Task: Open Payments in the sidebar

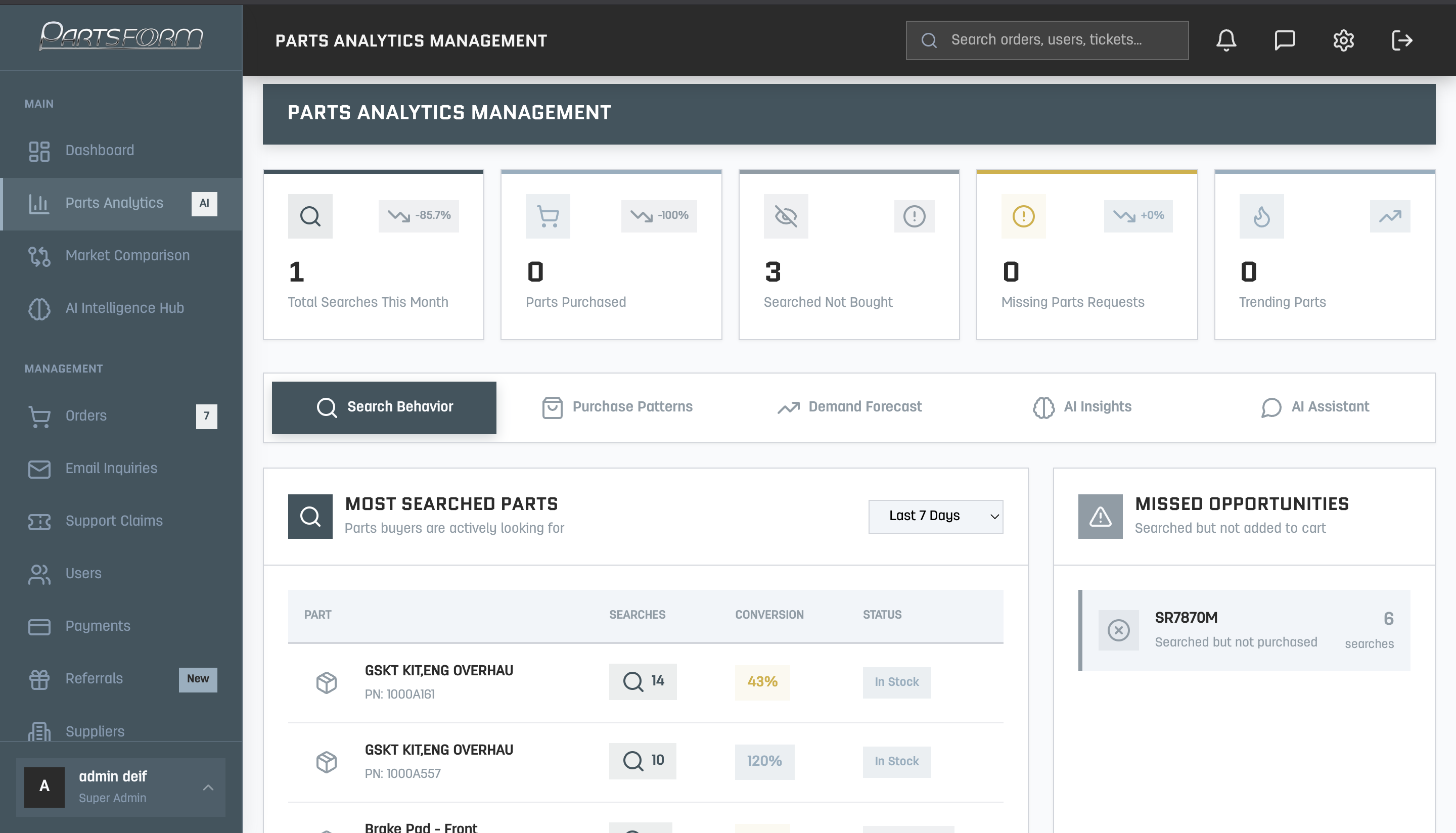Action: 121,627
